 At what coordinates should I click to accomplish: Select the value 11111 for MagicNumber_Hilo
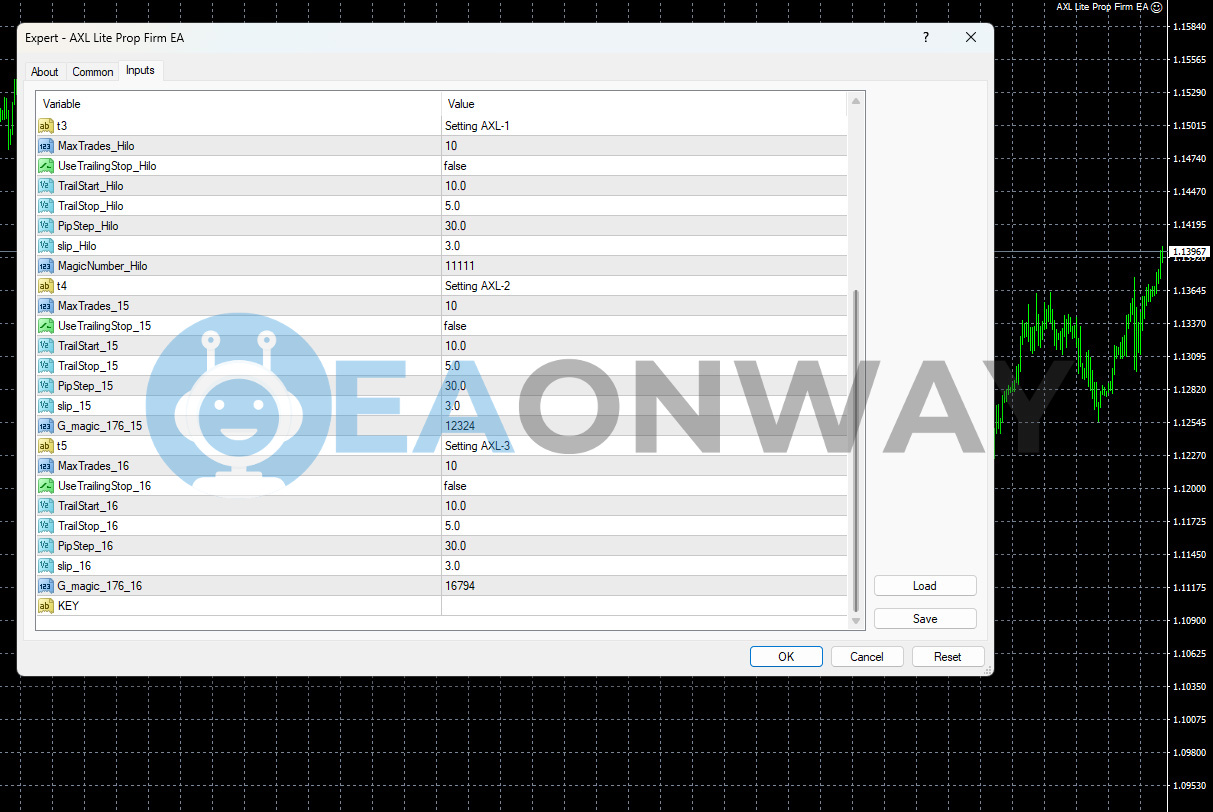coord(460,266)
